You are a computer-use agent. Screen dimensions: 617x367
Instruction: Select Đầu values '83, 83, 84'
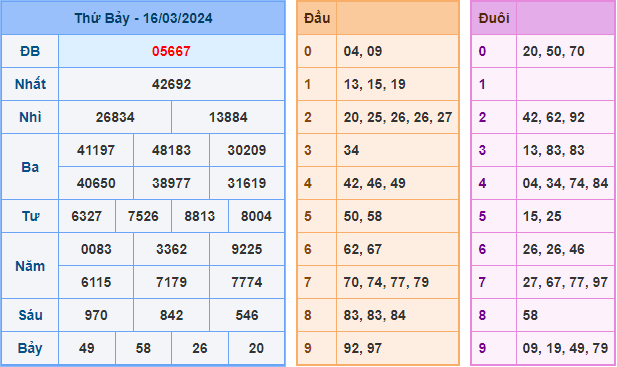tap(375, 315)
